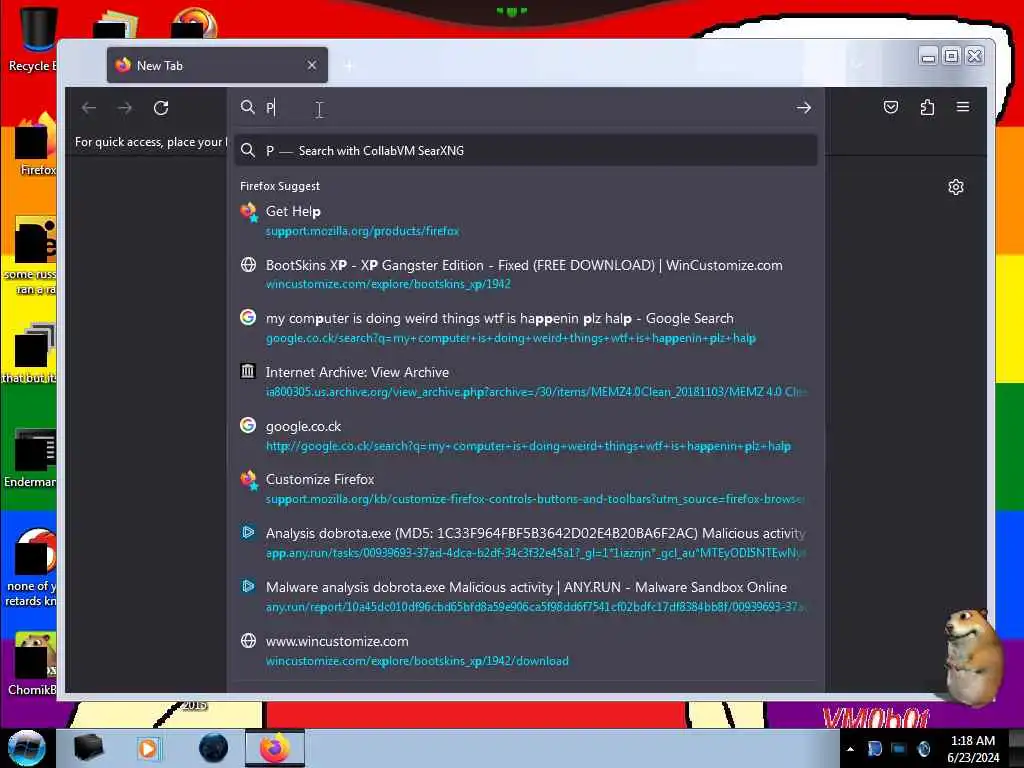
Task: Go forward using the forward arrow
Action: coord(125,108)
